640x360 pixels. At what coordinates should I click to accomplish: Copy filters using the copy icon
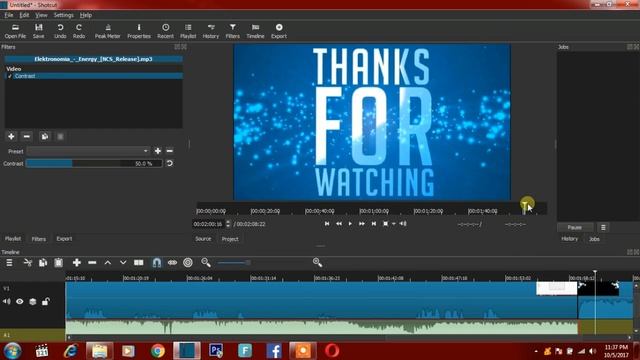(44, 136)
